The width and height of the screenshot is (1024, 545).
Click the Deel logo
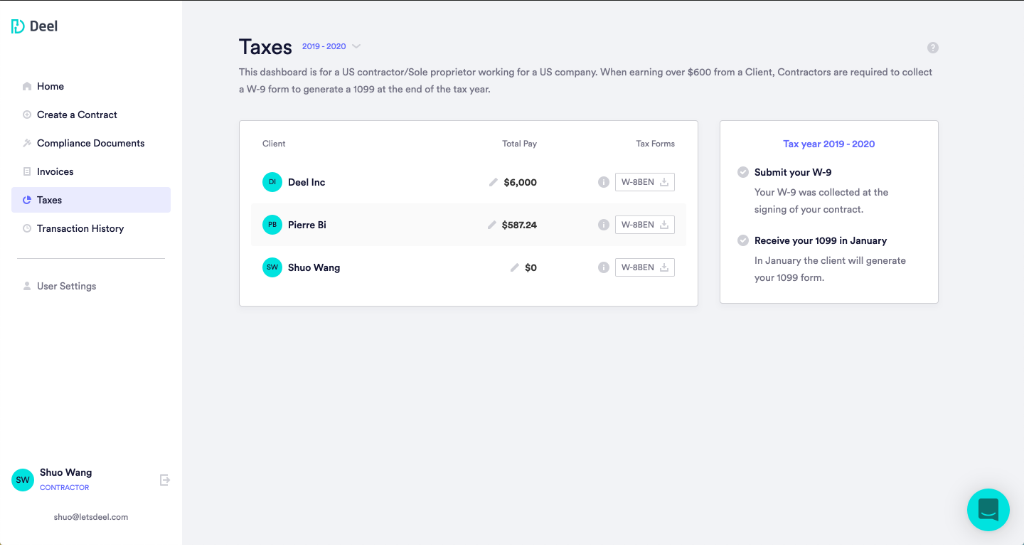(x=34, y=26)
